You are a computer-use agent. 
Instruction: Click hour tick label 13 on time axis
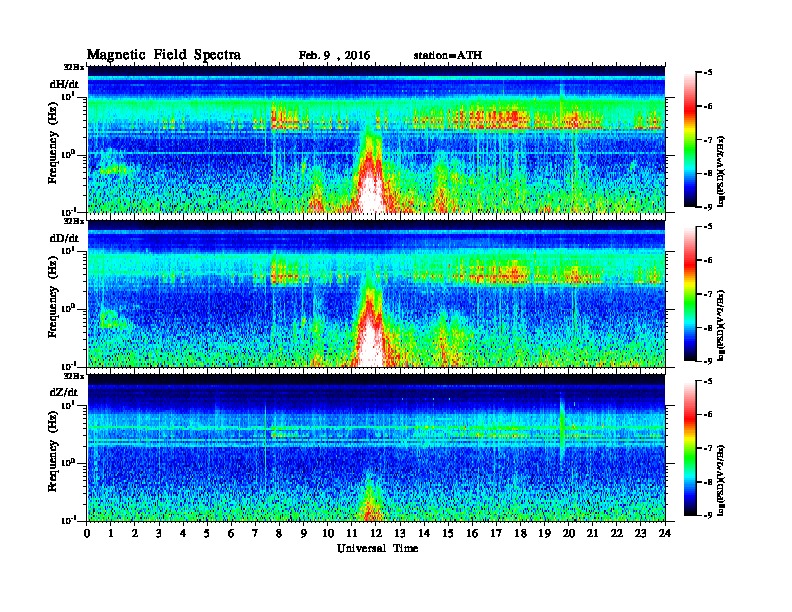(x=400, y=533)
